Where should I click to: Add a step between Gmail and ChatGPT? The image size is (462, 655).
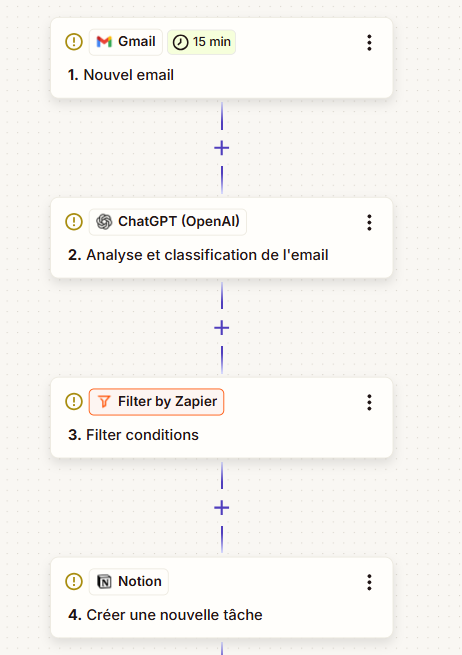(x=222, y=148)
